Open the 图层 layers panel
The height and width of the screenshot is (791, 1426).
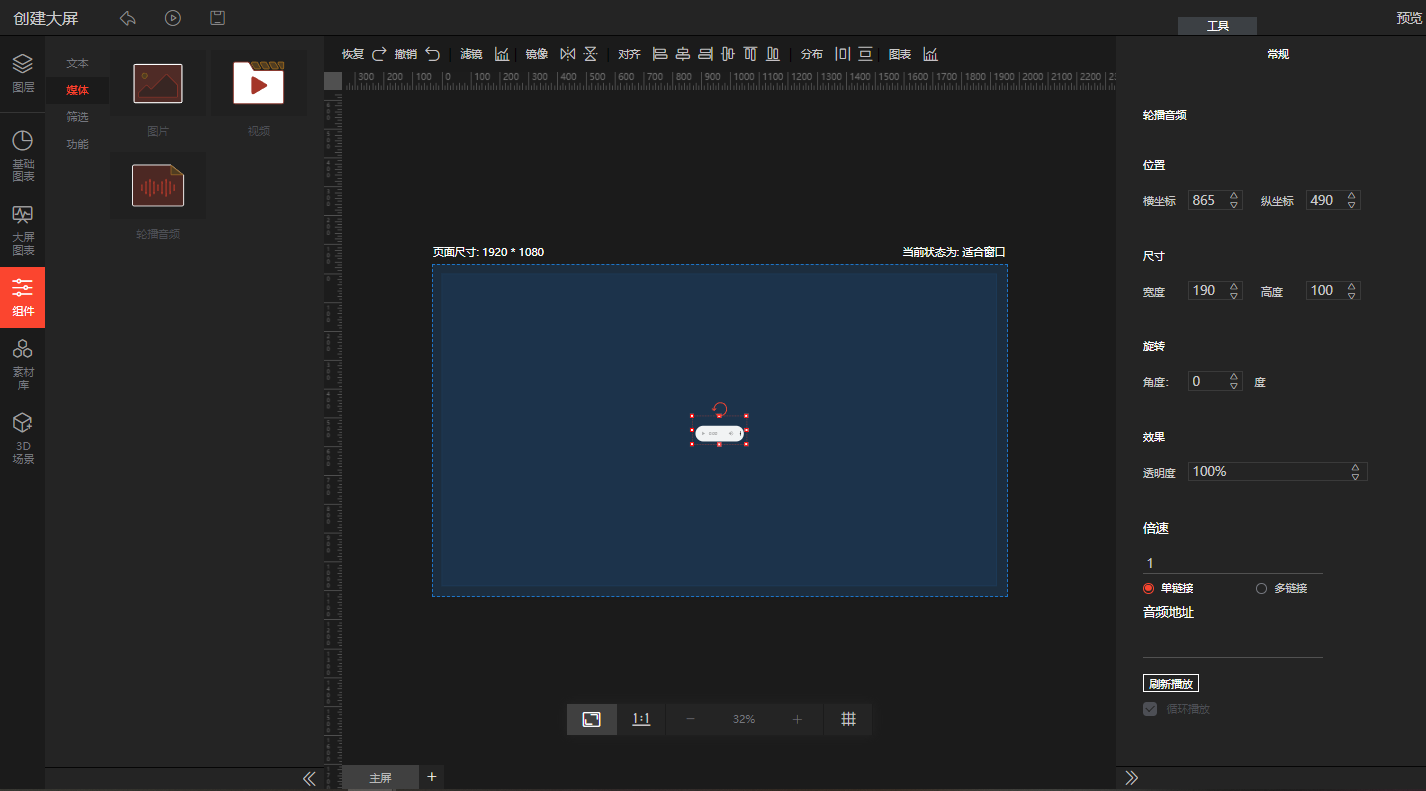pyautogui.click(x=23, y=73)
